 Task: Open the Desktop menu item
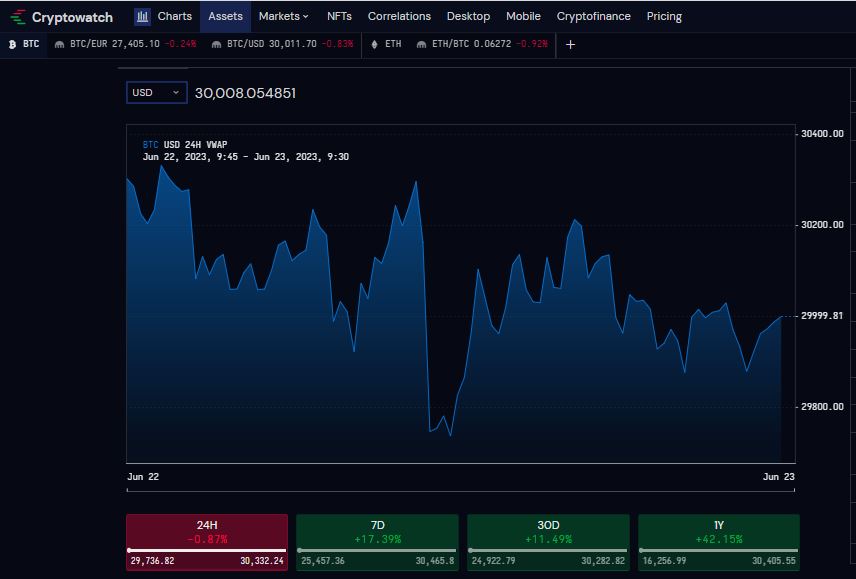pyautogui.click(x=468, y=16)
